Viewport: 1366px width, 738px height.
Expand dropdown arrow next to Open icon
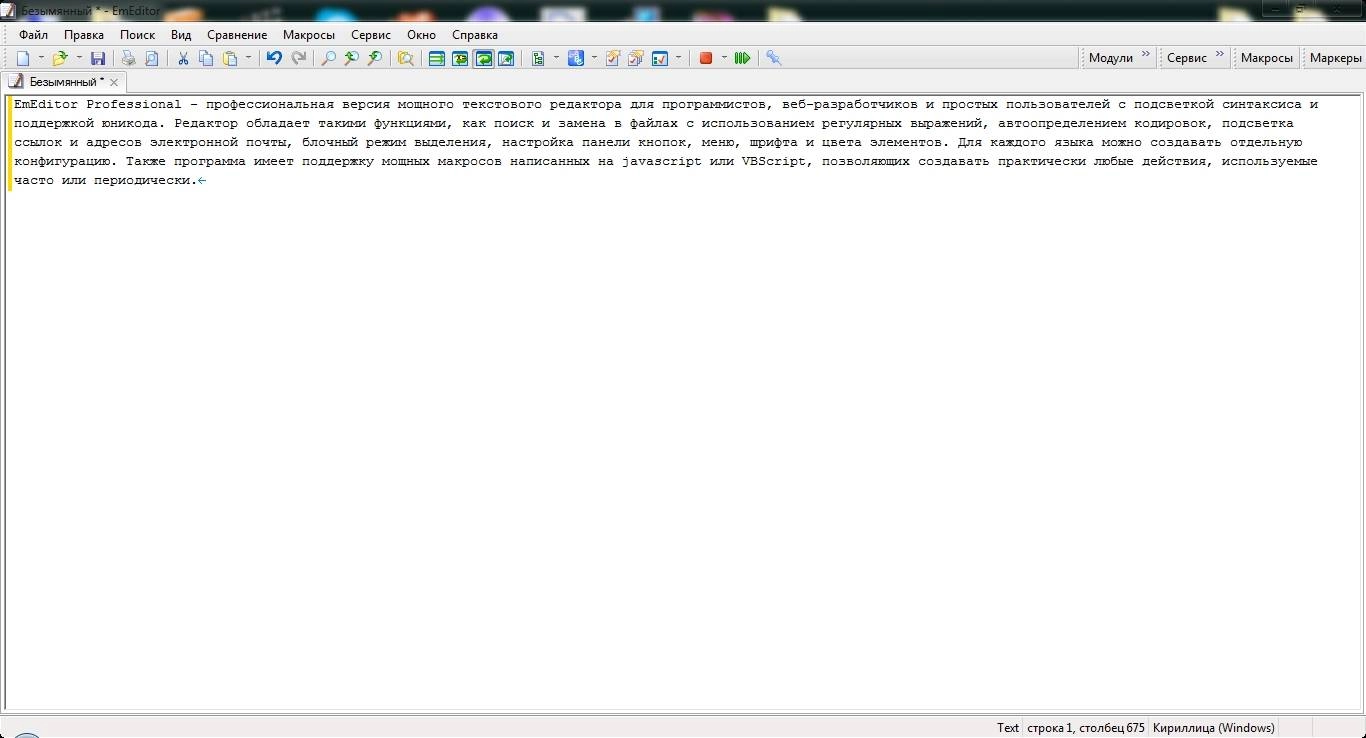click(x=78, y=58)
